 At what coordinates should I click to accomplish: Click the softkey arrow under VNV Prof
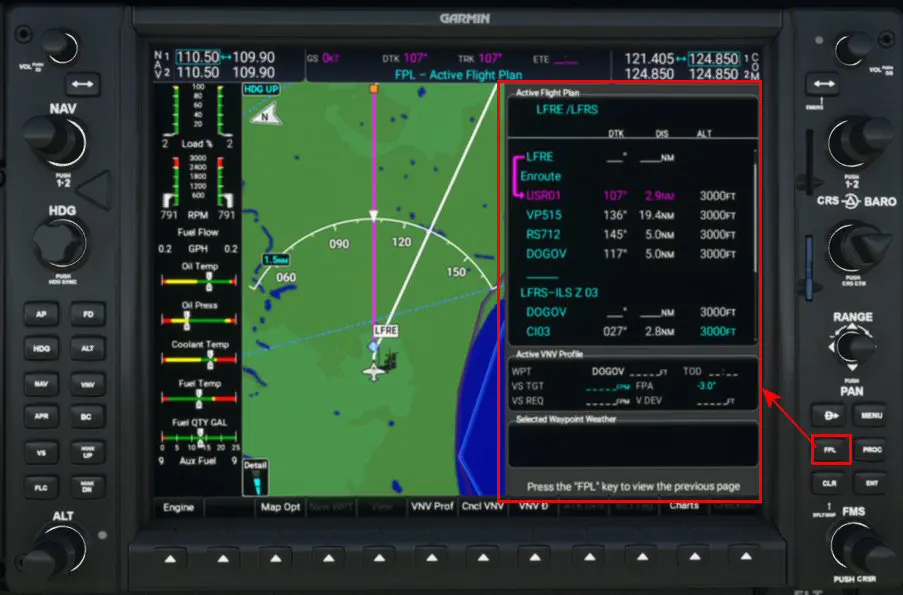(x=431, y=558)
